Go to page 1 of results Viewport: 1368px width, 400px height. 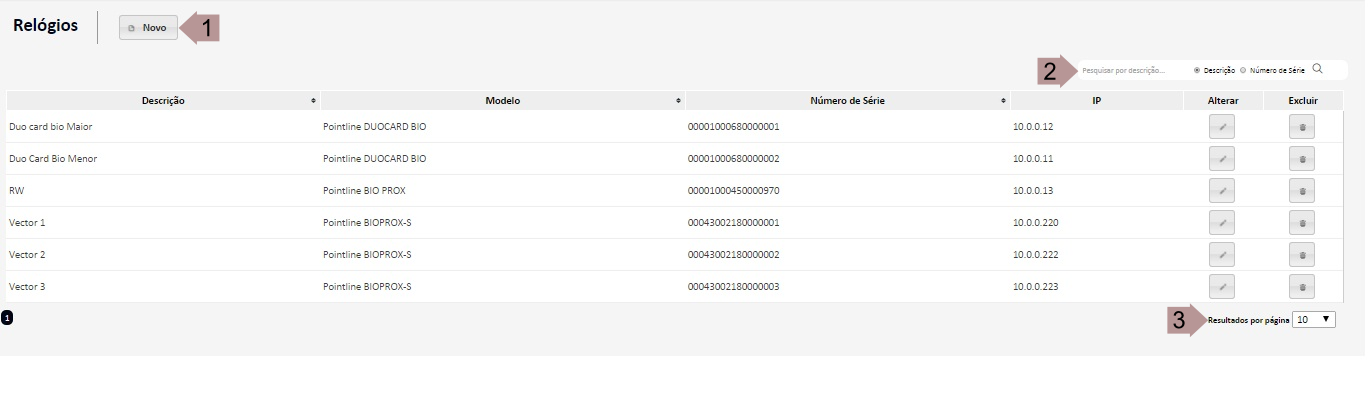(x=7, y=318)
